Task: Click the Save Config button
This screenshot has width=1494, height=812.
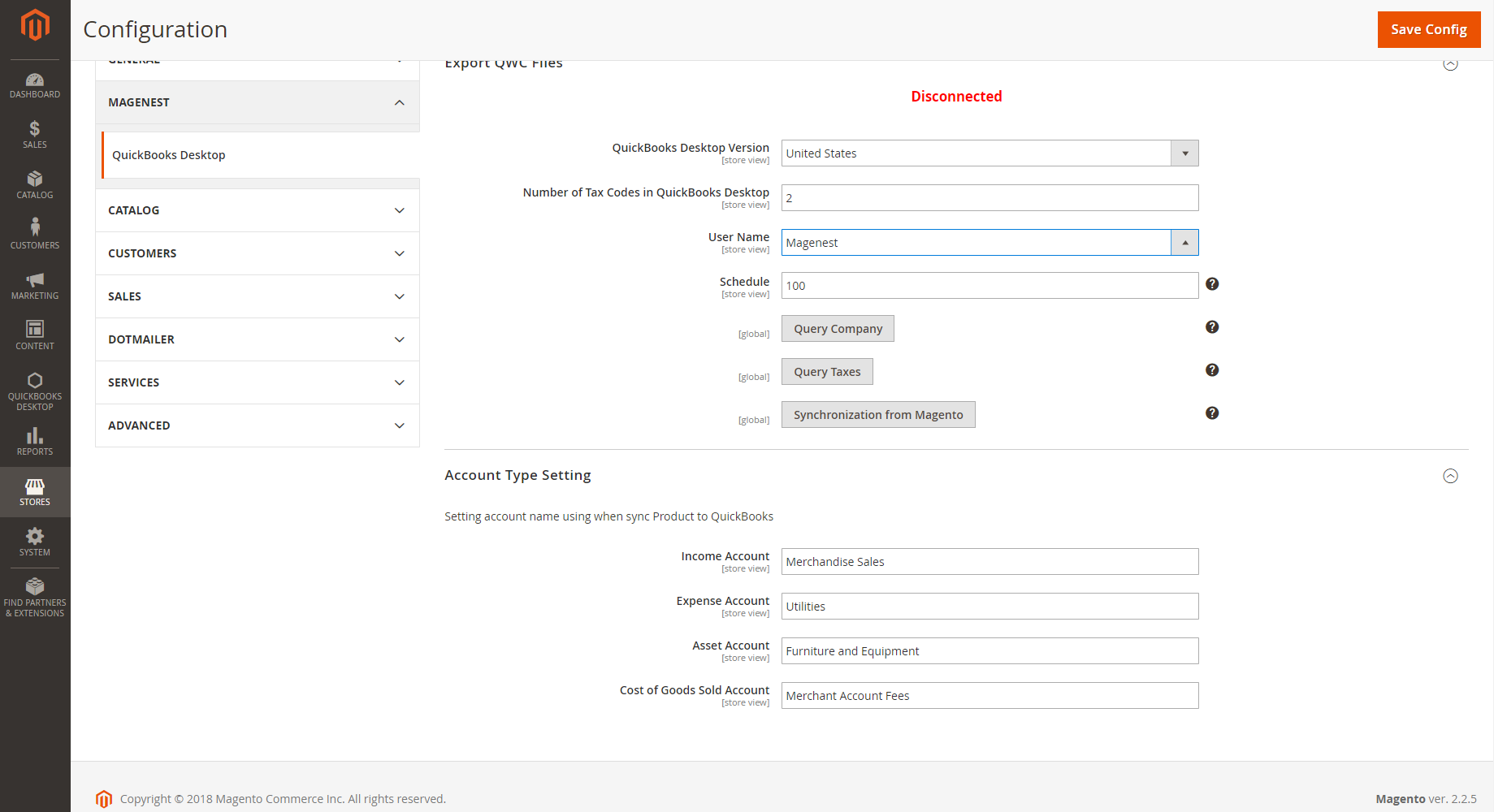Action: [x=1428, y=29]
